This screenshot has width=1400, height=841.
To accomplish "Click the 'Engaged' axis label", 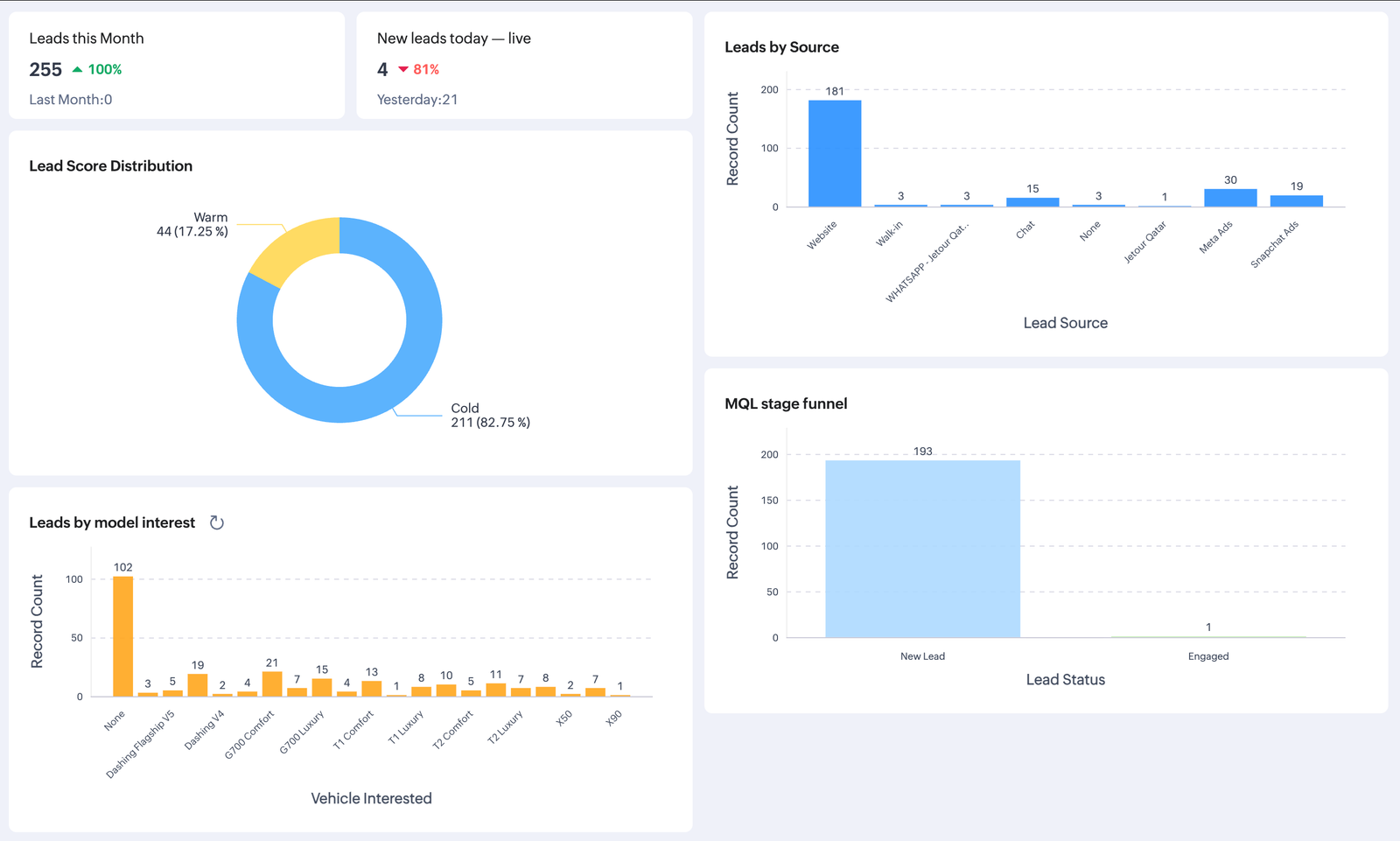I will click(x=1208, y=656).
